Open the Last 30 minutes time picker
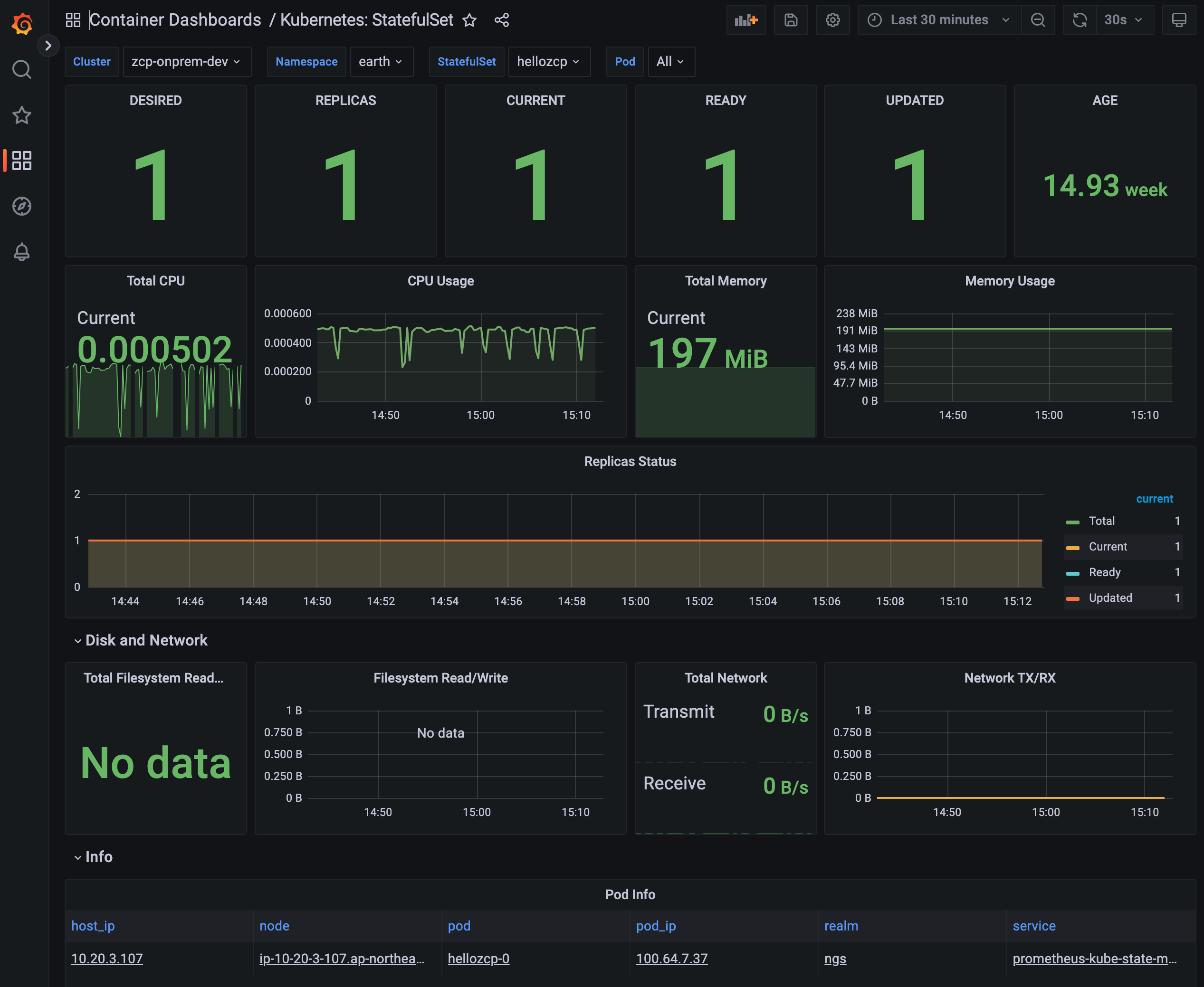1204x987 pixels. point(939,20)
